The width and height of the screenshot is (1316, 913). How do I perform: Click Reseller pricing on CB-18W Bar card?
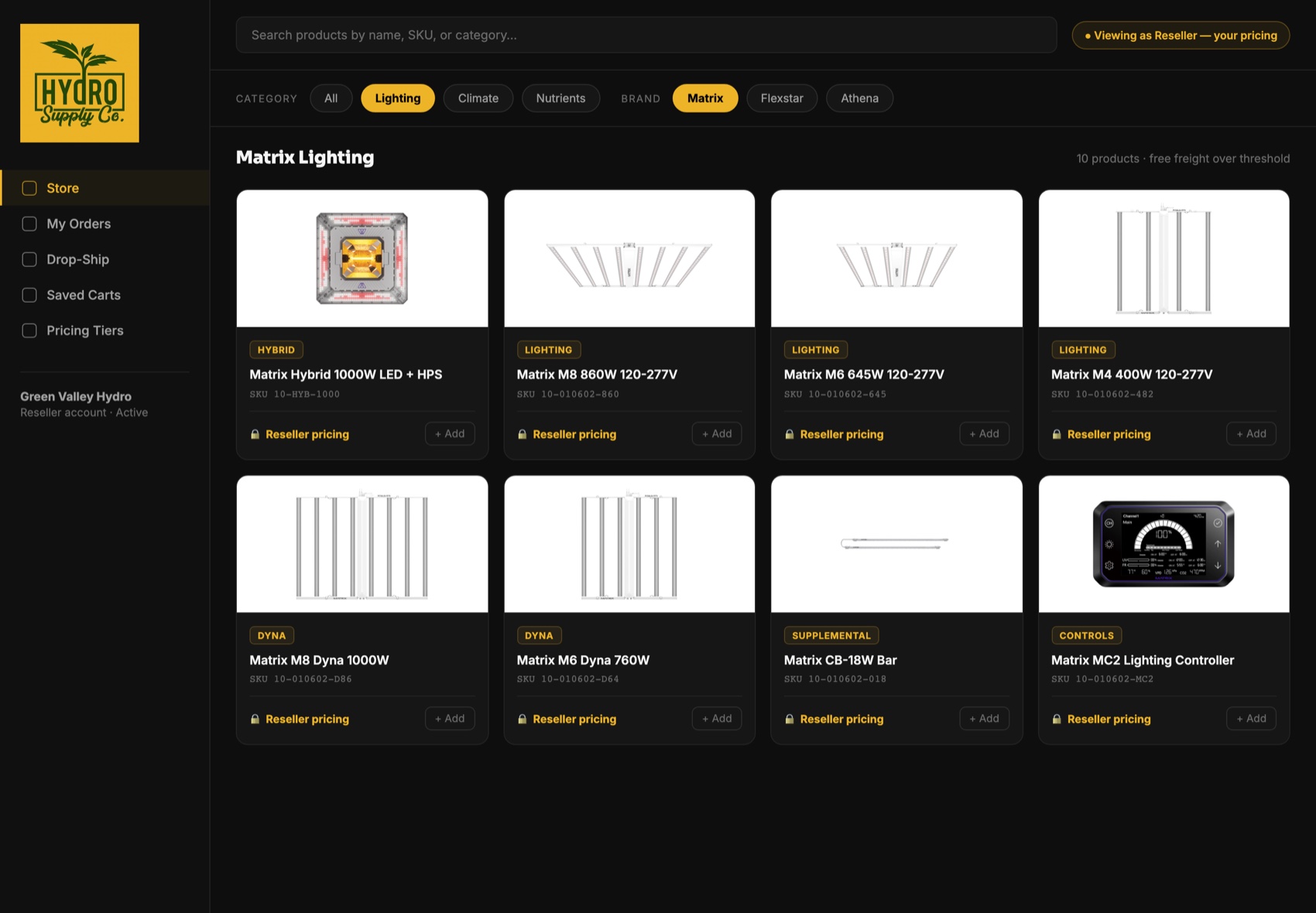coord(841,719)
